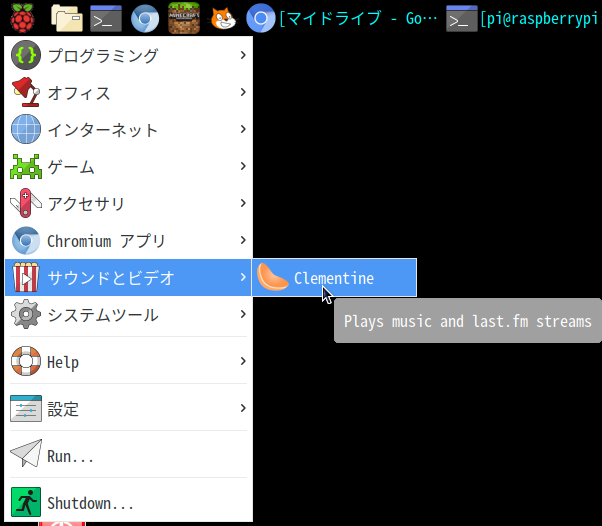This screenshot has width=602, height=526.
Task: Launch Scratch cat icon in taskbar
Action: pos(223,18)
